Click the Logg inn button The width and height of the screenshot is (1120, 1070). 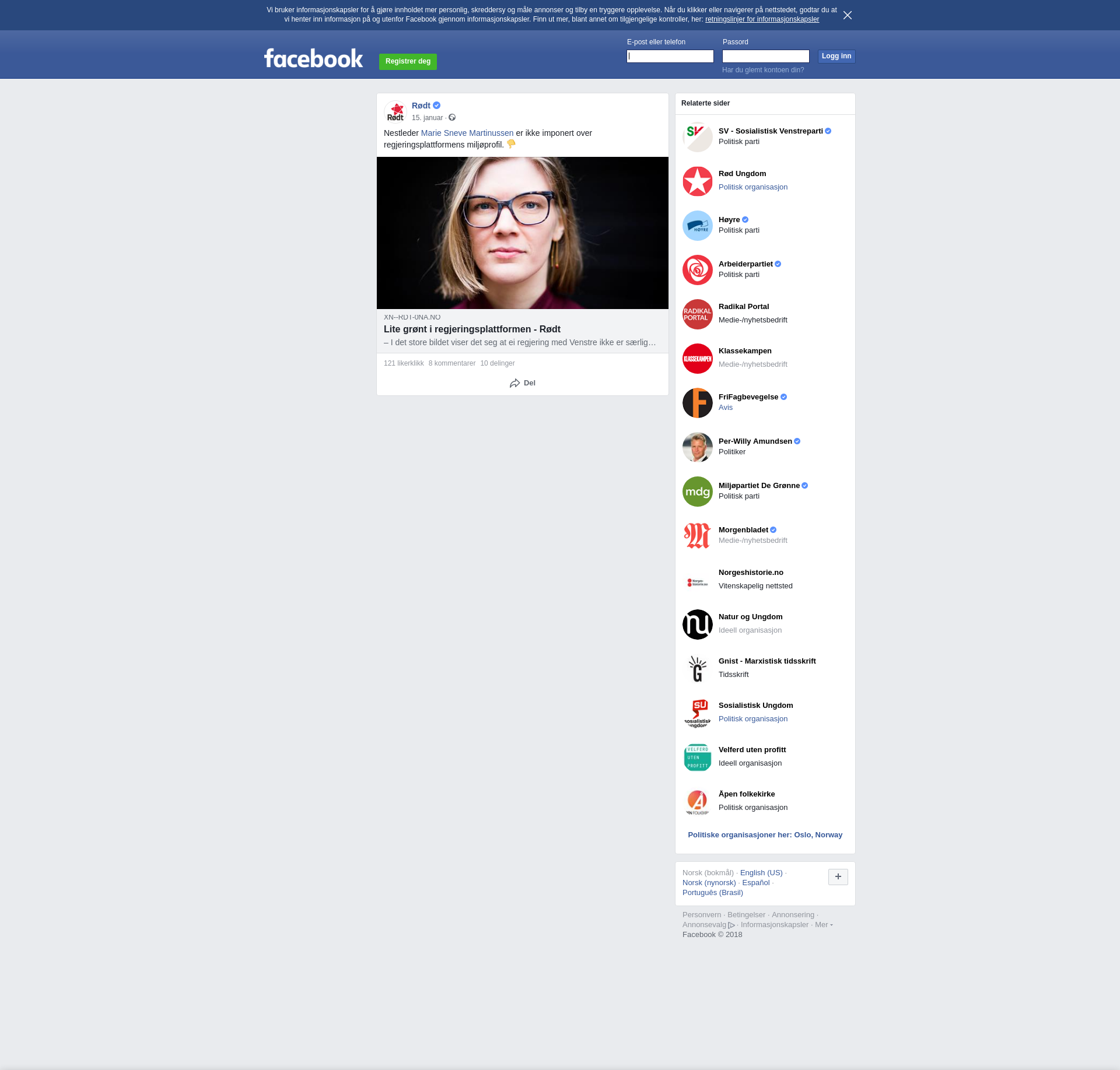(x=836, y=56)
